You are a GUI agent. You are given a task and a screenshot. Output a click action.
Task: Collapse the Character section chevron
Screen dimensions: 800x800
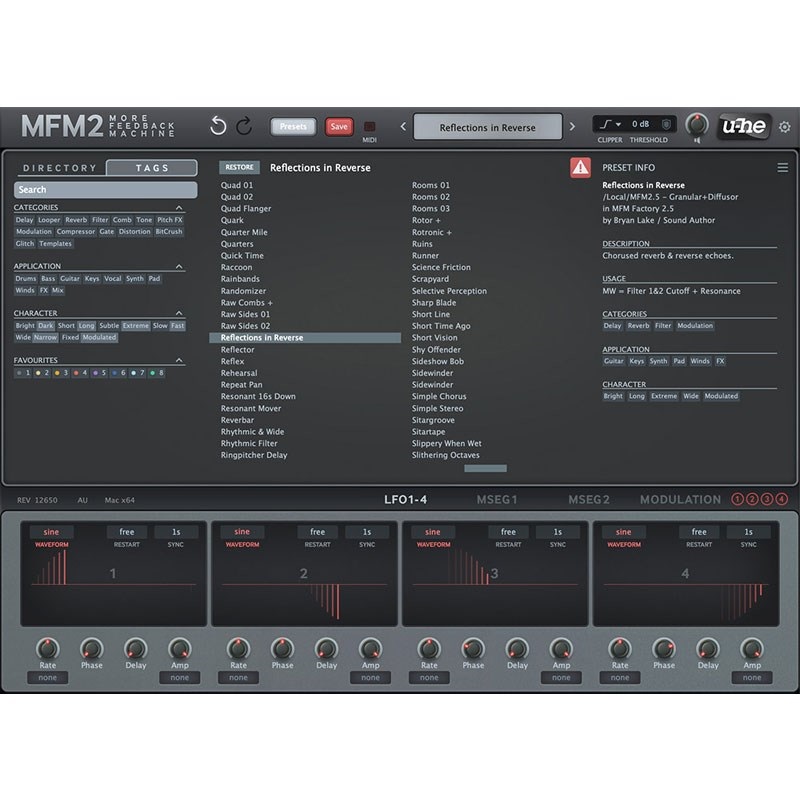pos(179,313)
